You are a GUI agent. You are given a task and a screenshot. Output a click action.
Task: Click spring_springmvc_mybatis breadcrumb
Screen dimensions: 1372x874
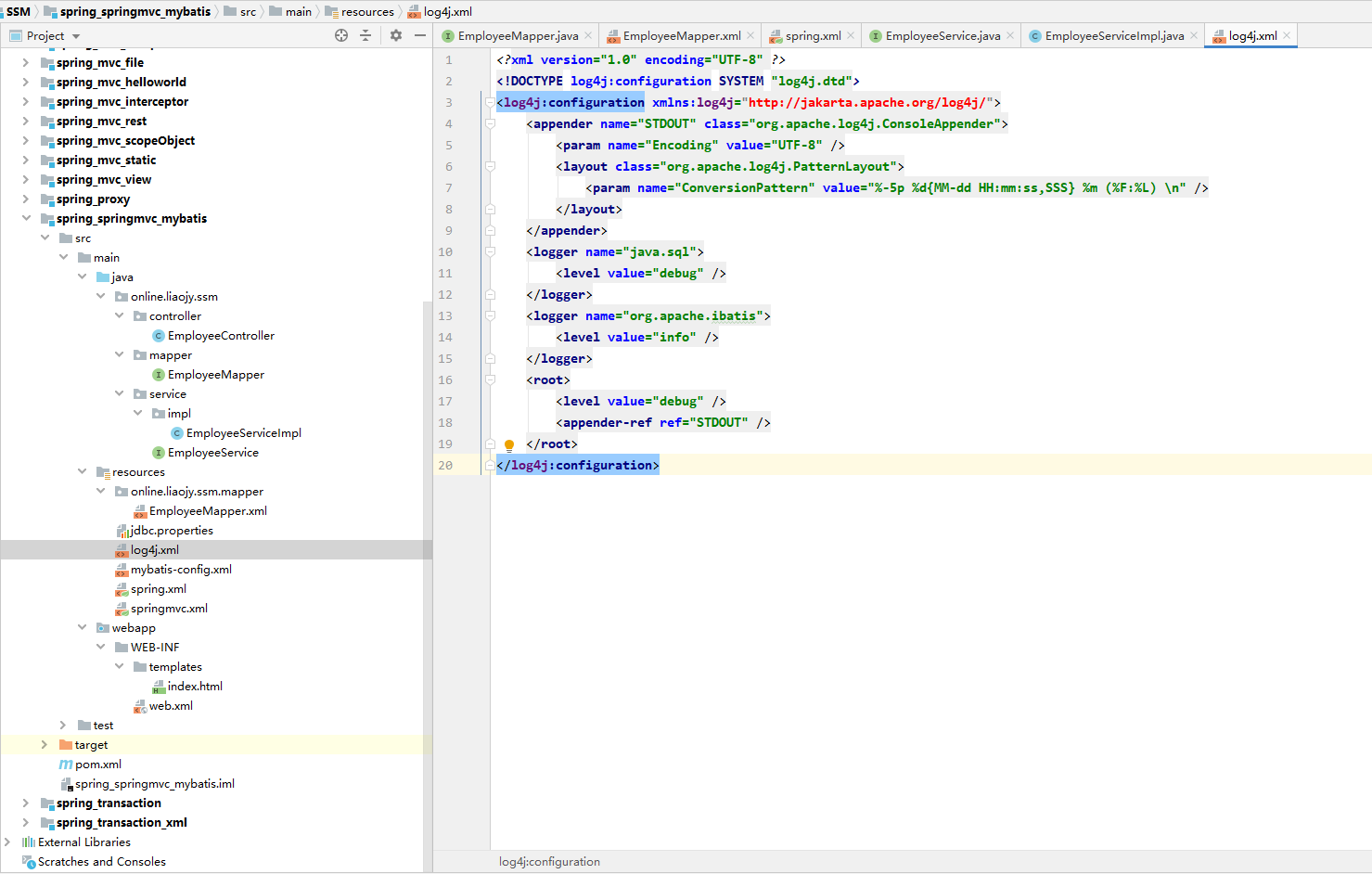[135, 11]
